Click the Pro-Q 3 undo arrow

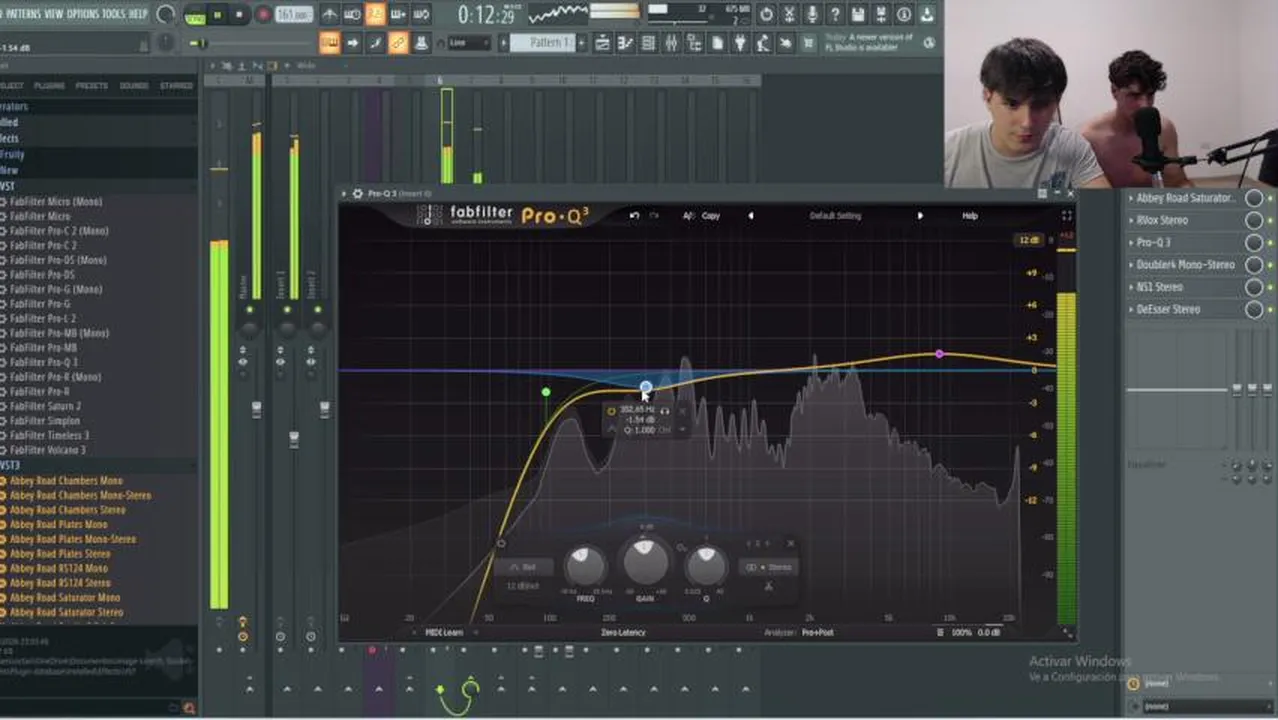(x=634, y=216)
